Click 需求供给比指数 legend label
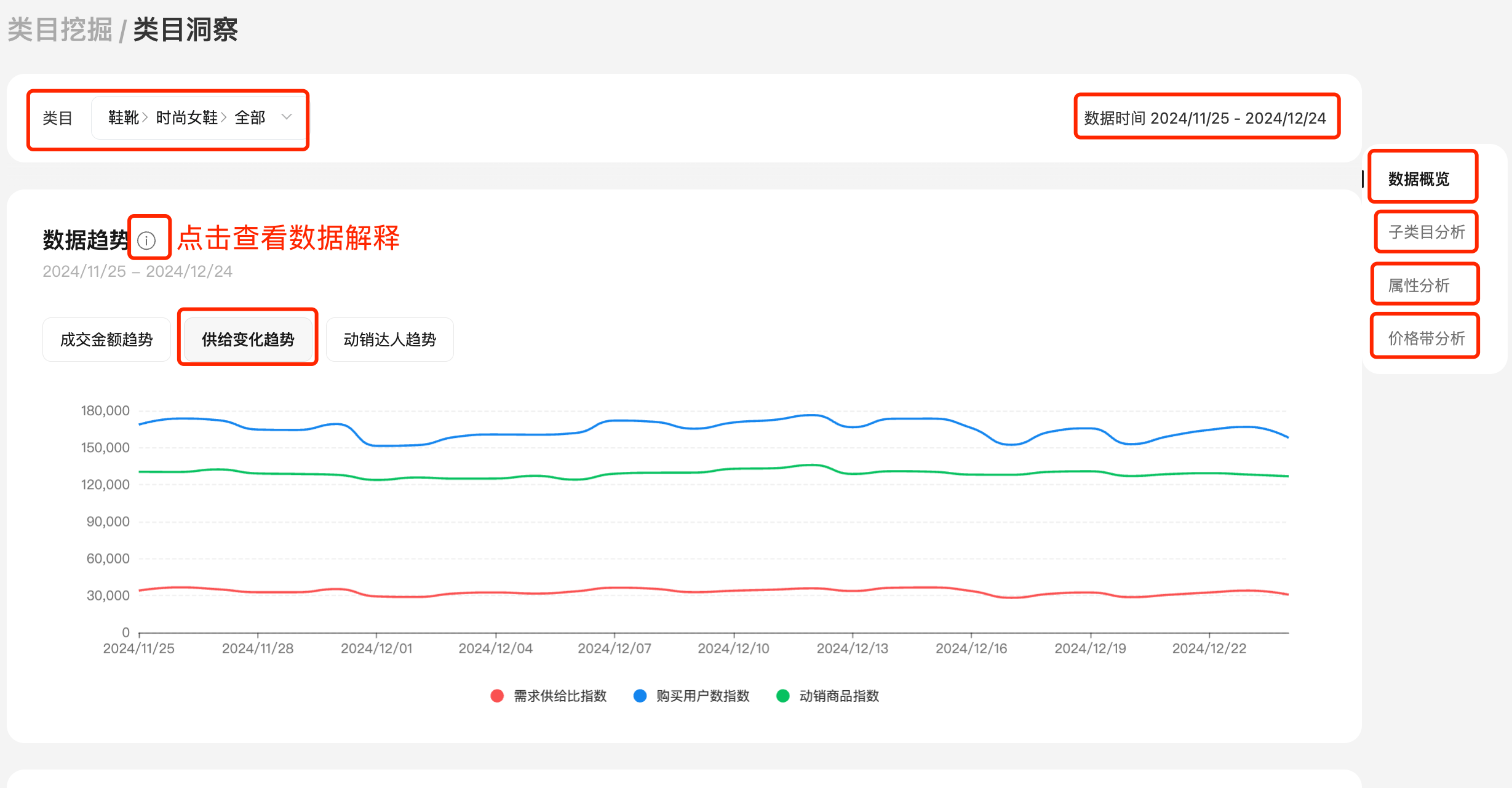Image resolution: width=1512 pixels, height=788 pixels. pyautogui.click(x=560, y=696)
